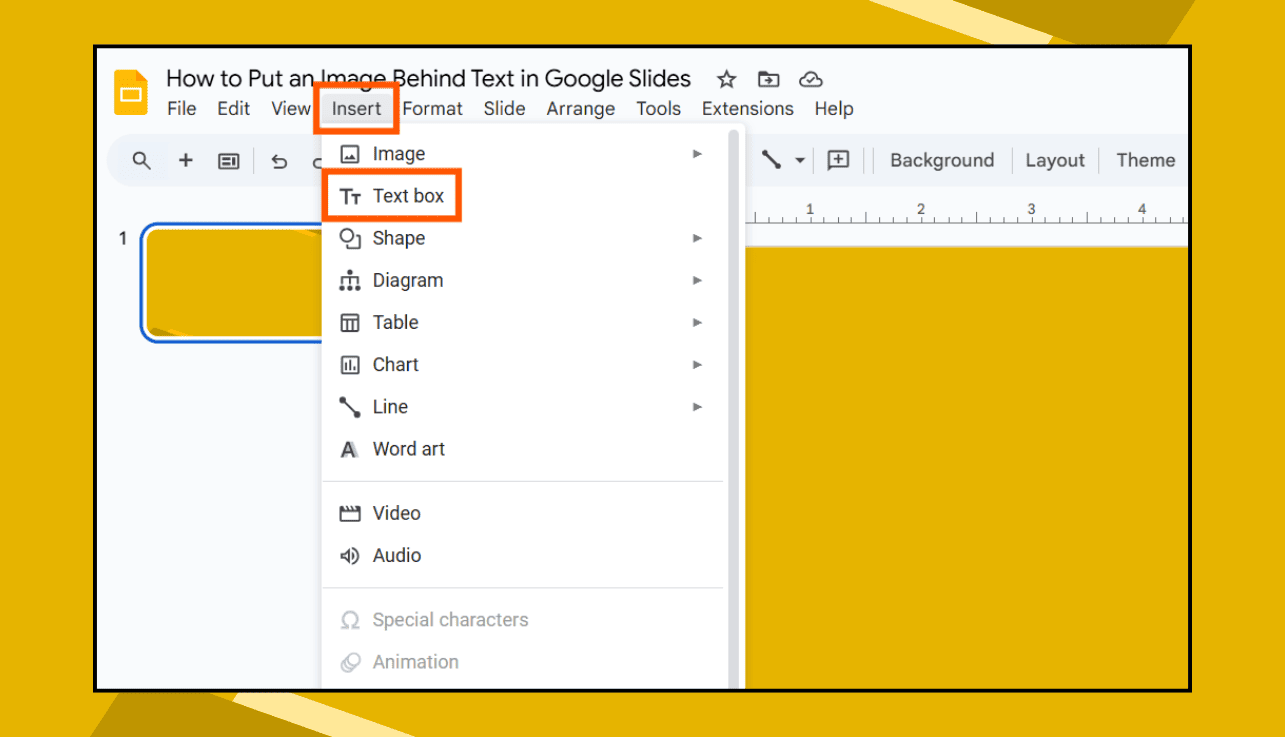Star this presentation

(726, 79)
